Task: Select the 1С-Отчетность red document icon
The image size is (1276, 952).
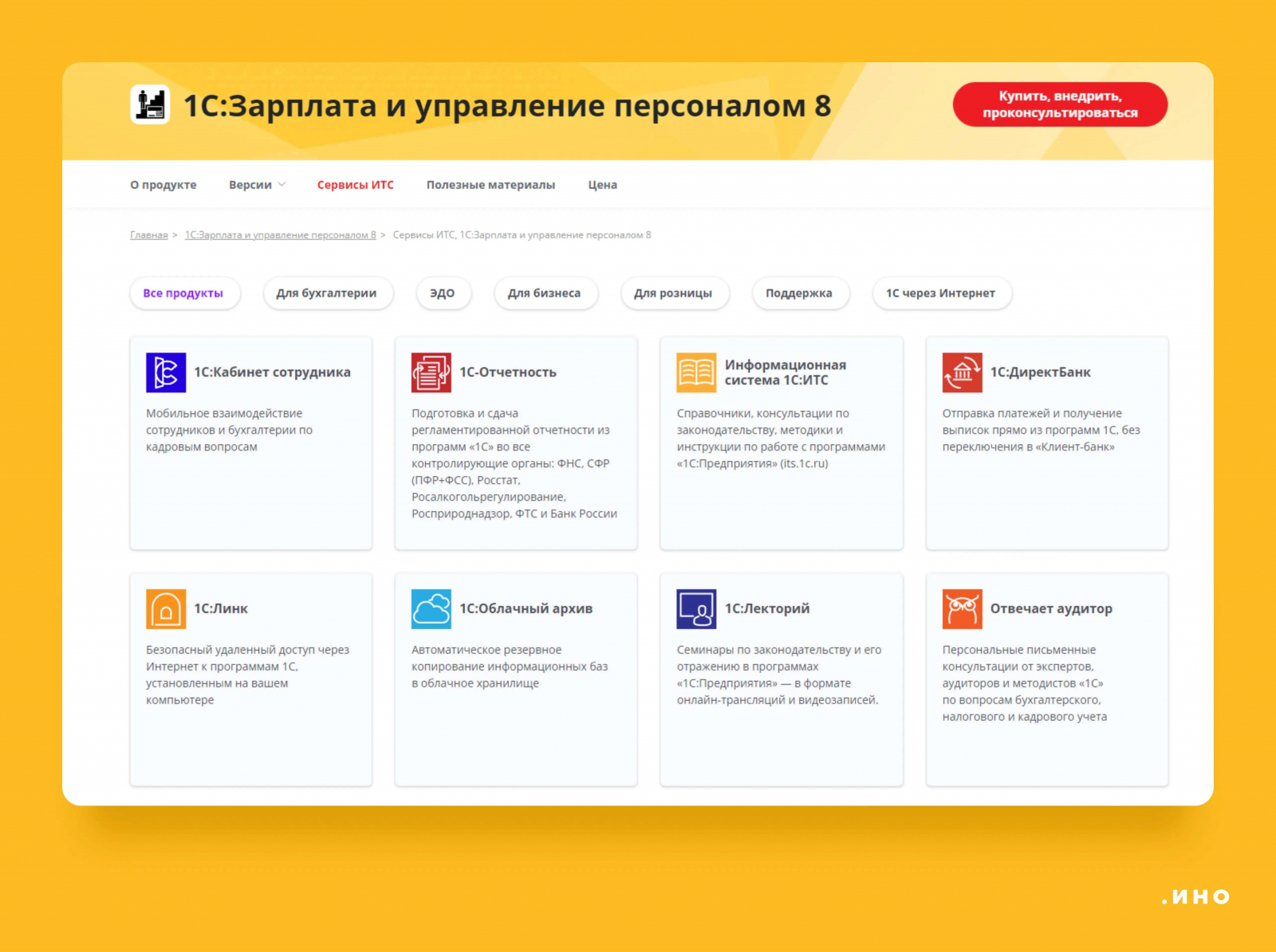Action: coord(431,372)
